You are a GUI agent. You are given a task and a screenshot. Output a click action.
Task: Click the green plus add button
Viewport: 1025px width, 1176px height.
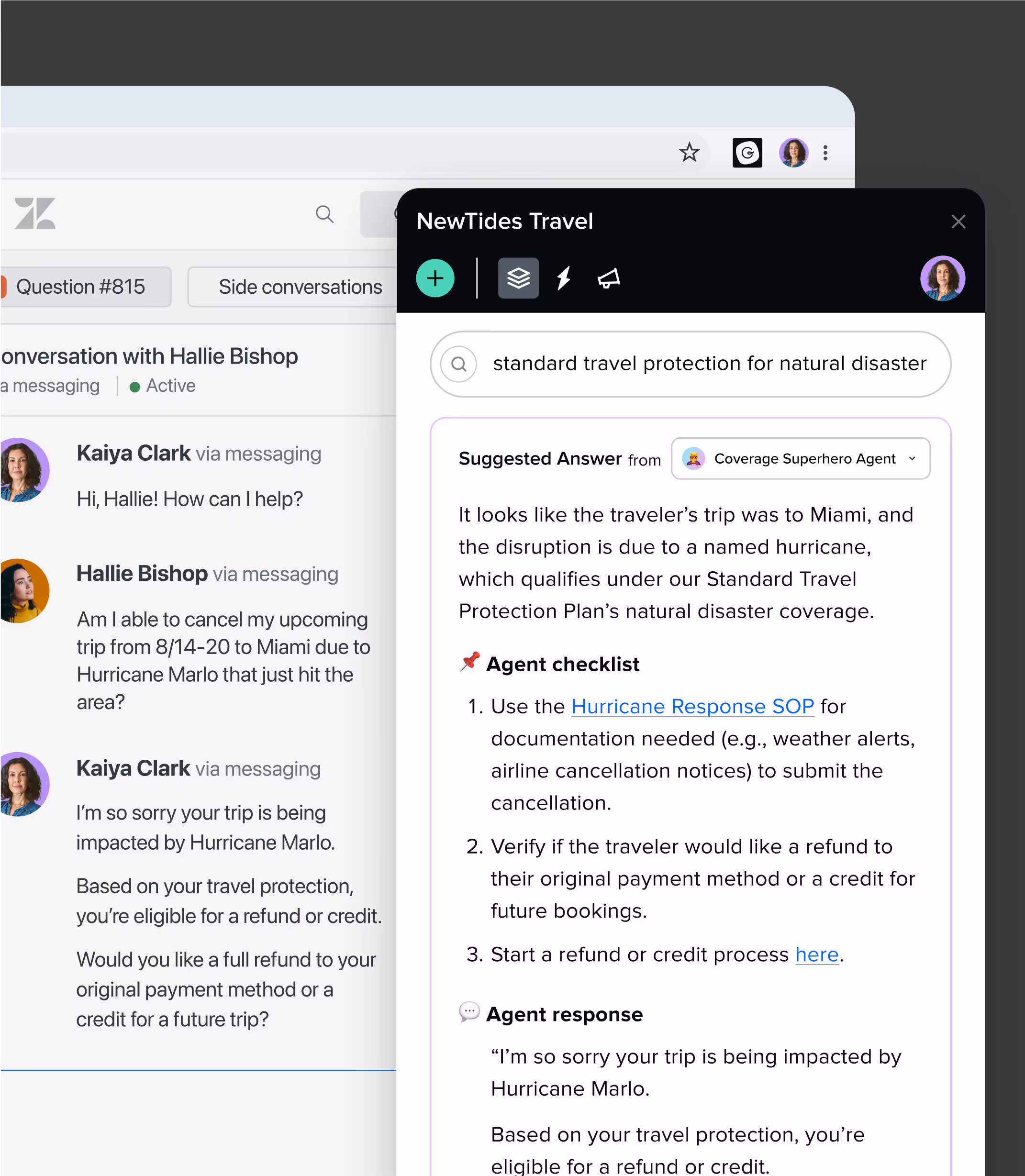tap(435, 278)
